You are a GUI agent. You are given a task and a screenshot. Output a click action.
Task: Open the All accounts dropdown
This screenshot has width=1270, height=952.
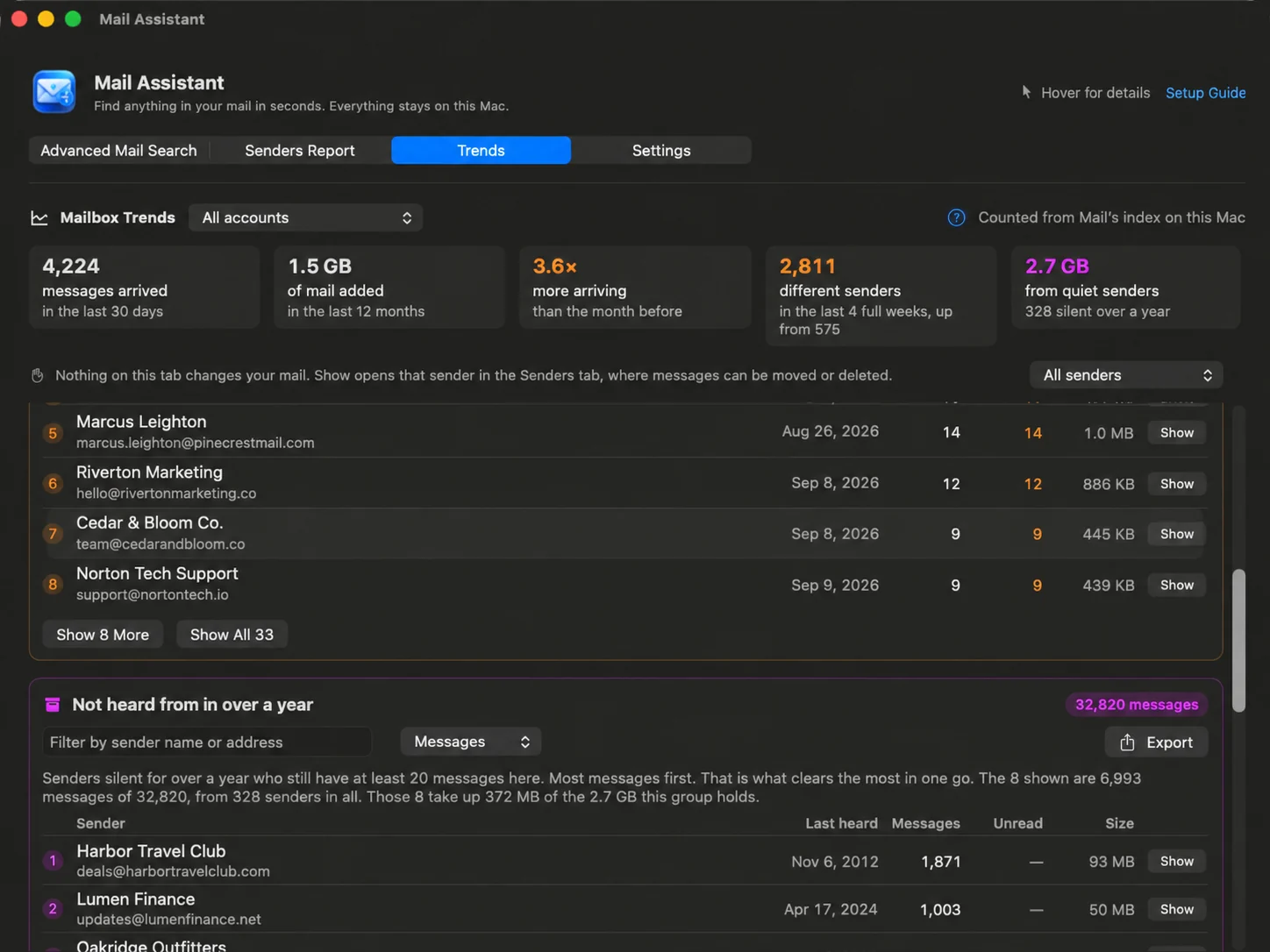pos(305,217)
